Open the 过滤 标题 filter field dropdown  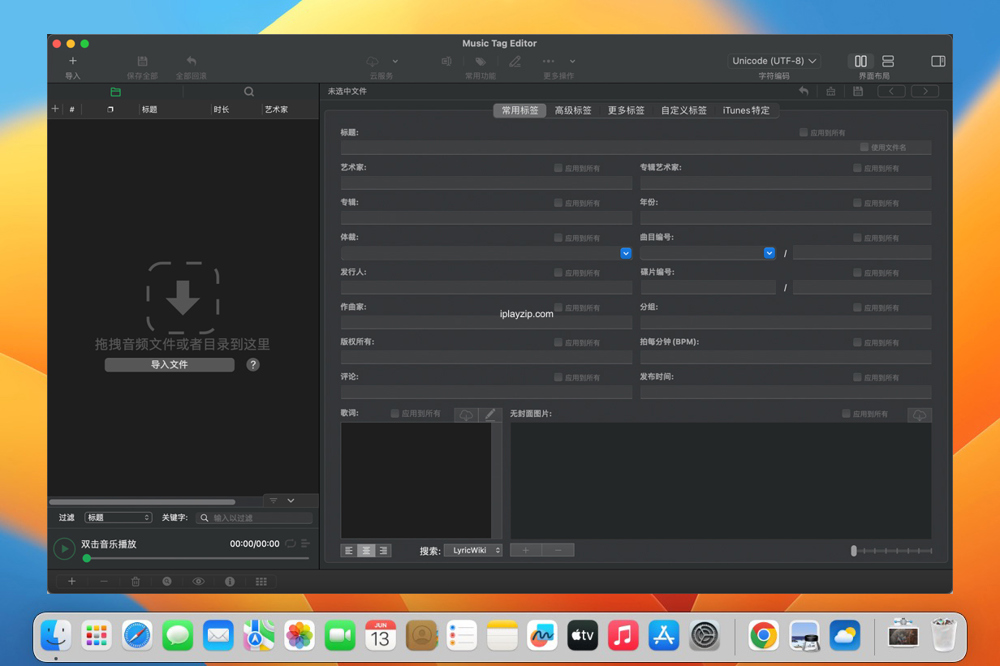click(x=118, y=517)
